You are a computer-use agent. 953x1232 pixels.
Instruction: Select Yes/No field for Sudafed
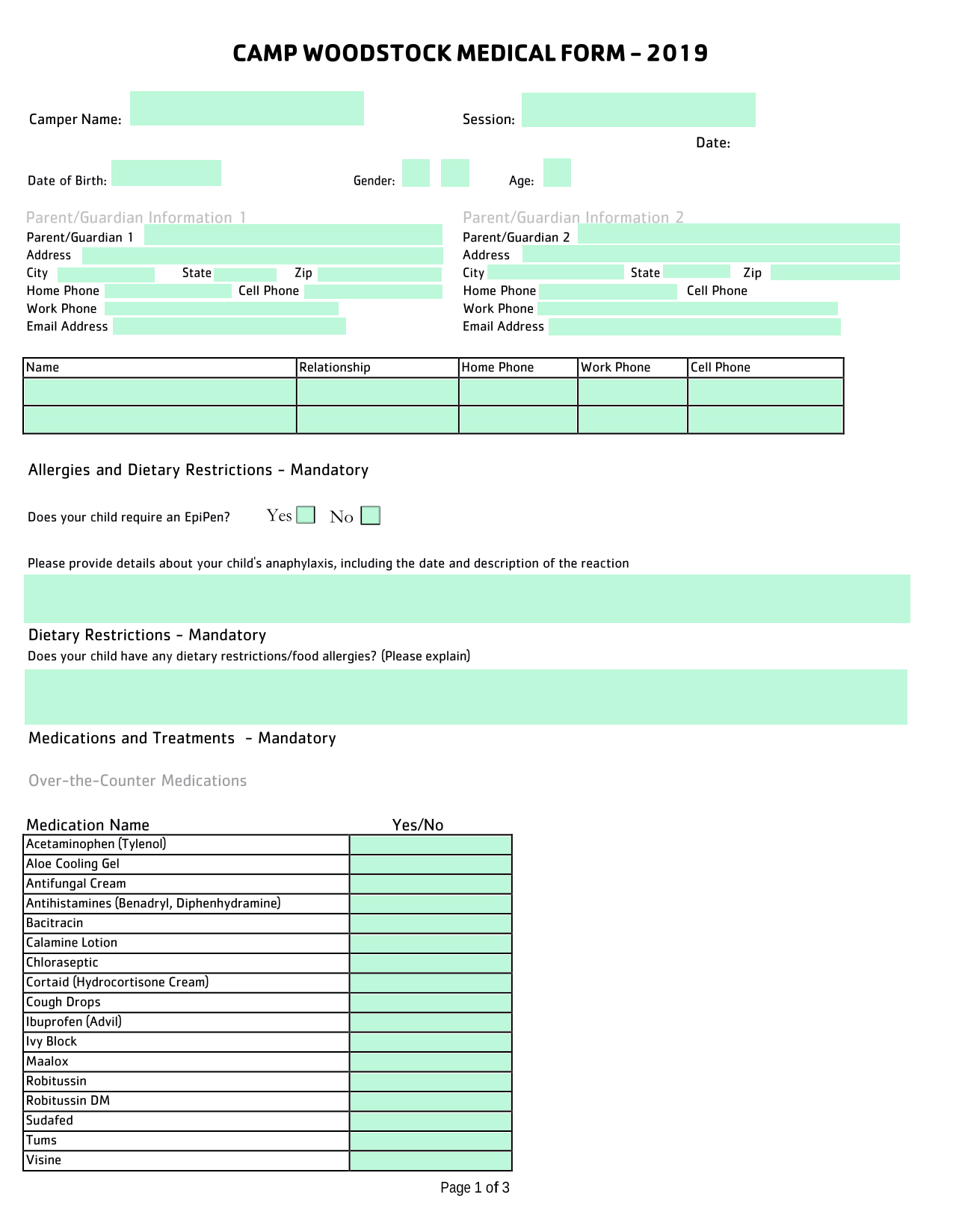[x=431, y=1122]
